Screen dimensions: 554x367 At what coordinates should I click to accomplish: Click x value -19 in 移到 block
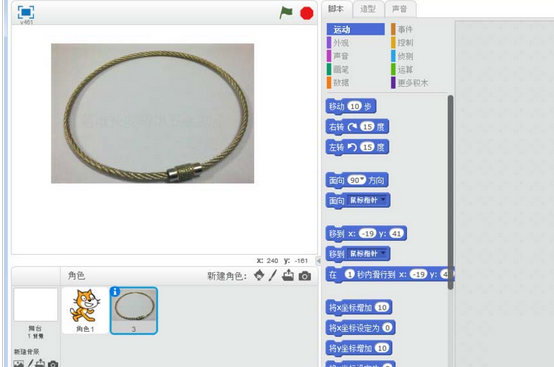(367, 233)
